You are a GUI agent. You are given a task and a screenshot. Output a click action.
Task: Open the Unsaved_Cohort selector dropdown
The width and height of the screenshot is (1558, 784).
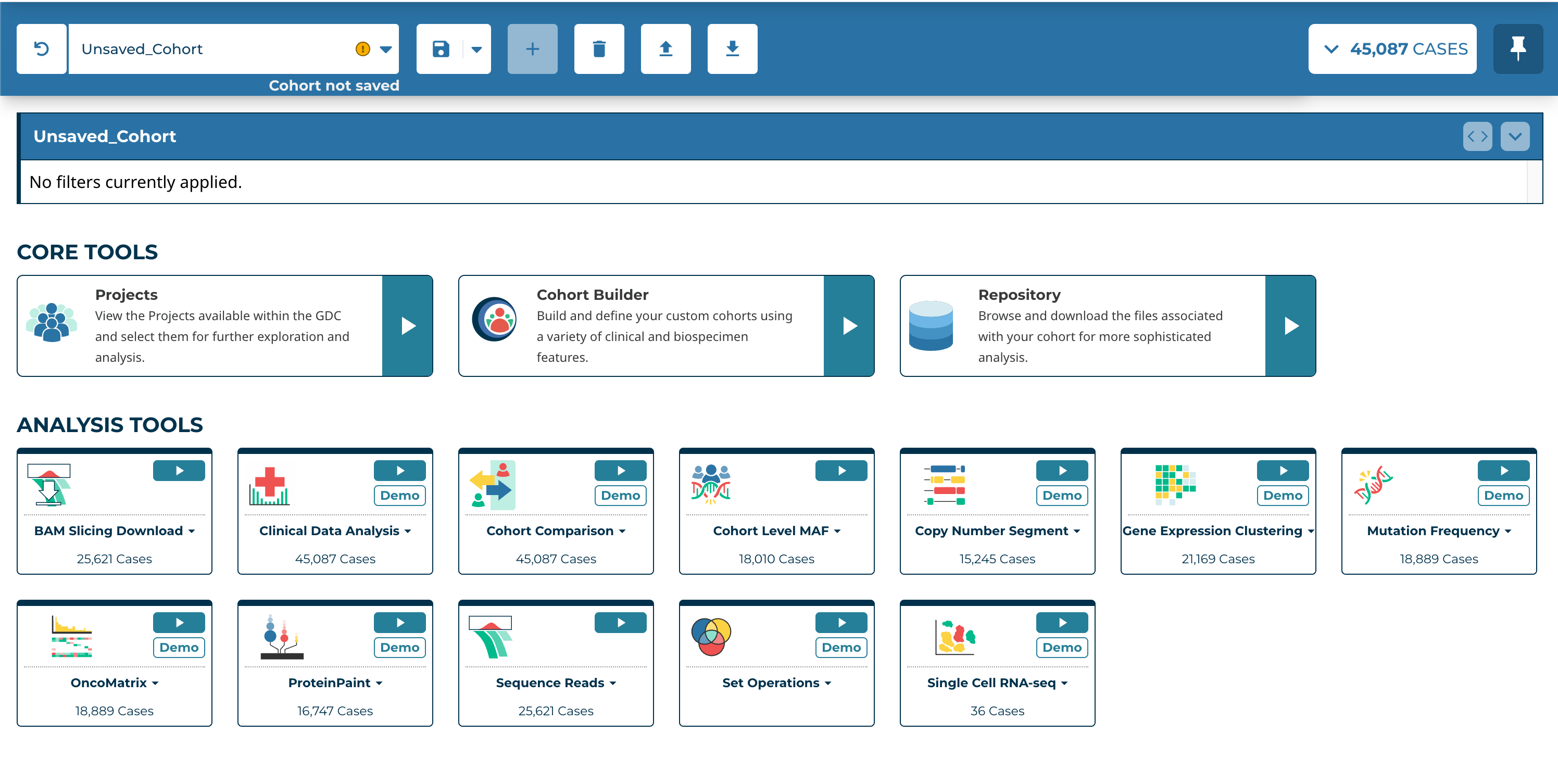(x=386, y=49)
